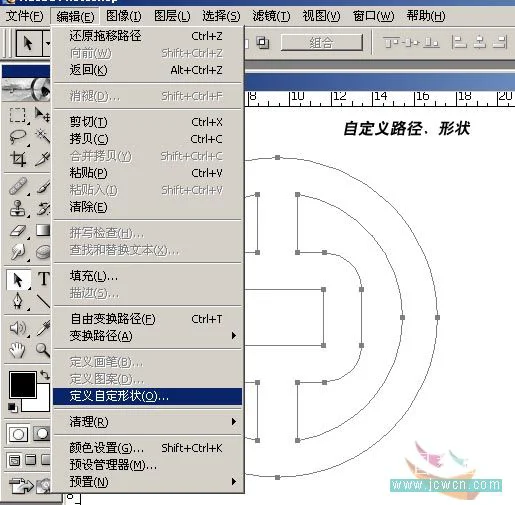Choose 颜色设置(G)... entry

pyautogui.click(x=147, y=448)
